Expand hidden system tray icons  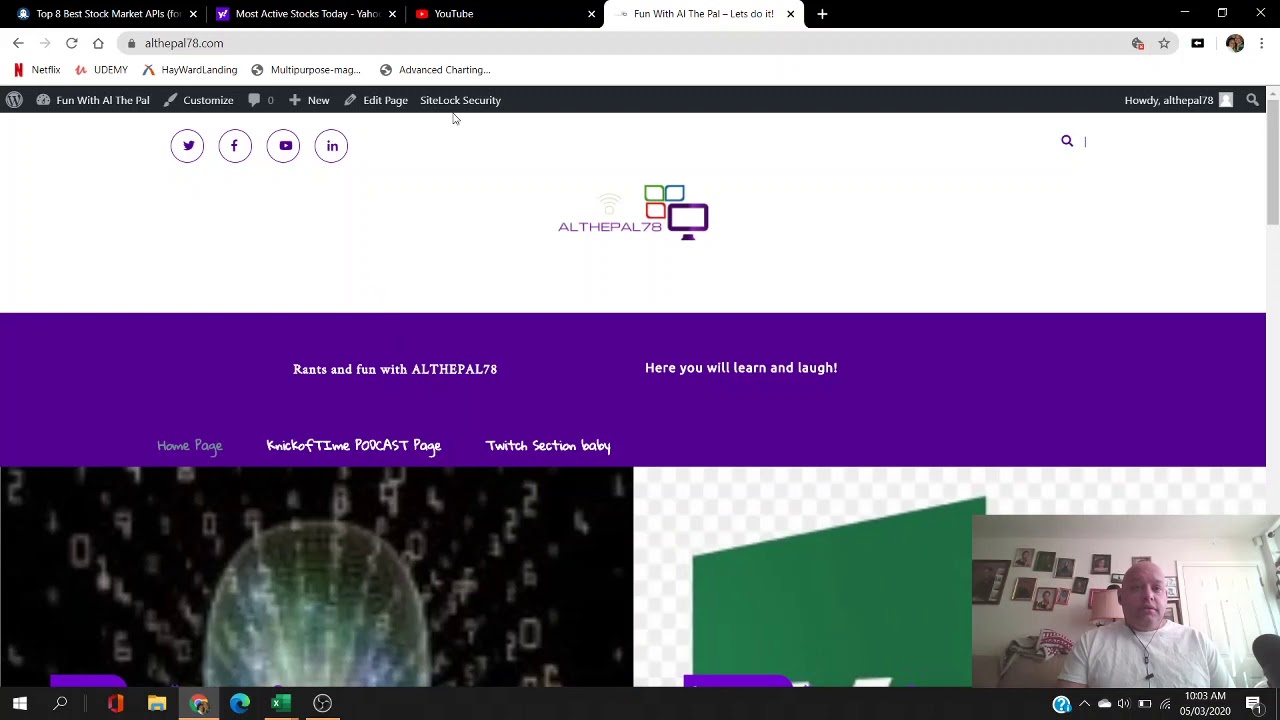coord(1085,703)
